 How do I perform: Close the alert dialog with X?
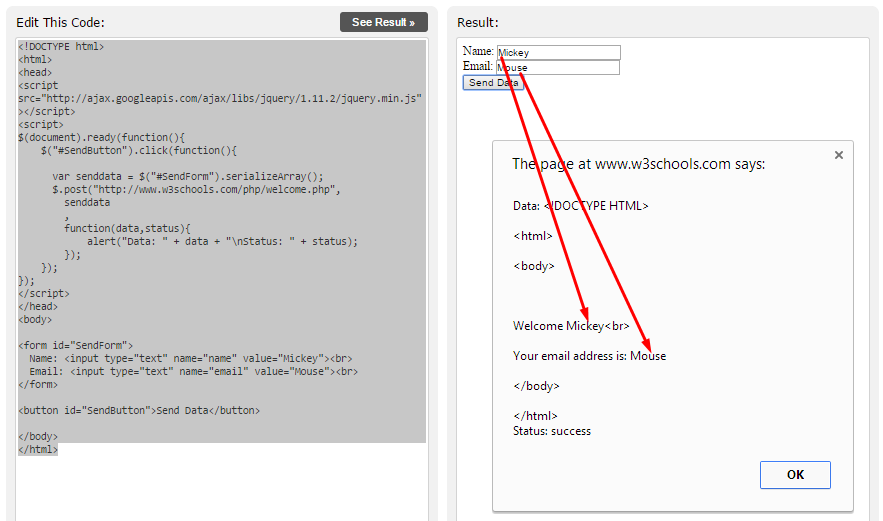(x=839, y=155)
